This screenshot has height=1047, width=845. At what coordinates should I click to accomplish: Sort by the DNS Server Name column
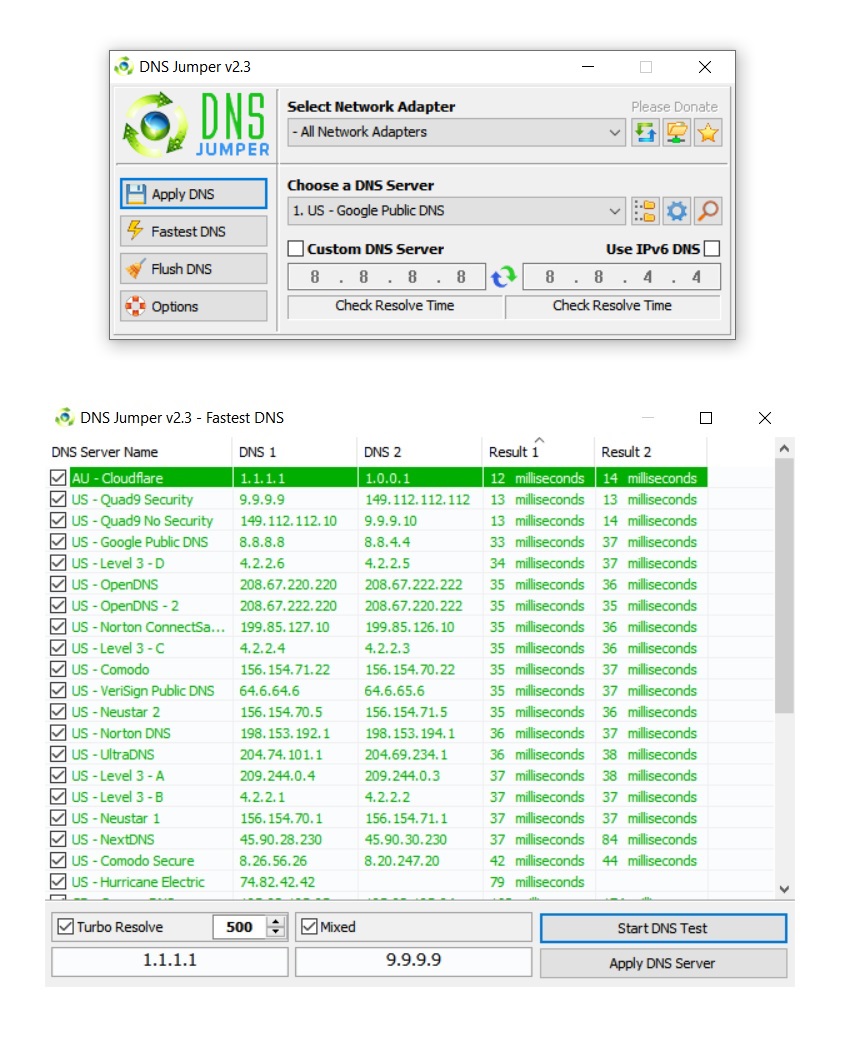[x=139, y=452]
